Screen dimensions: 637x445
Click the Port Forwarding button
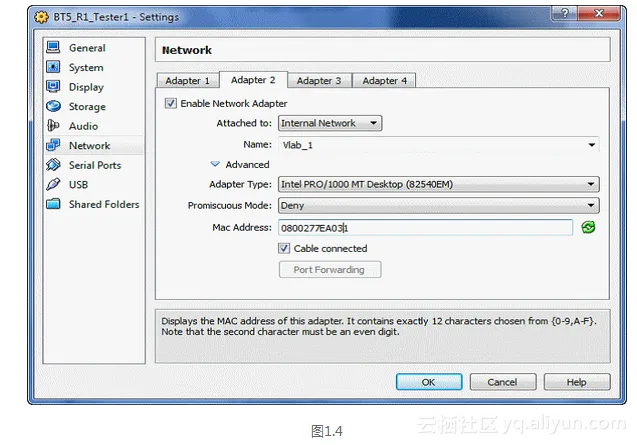point(329,269)
